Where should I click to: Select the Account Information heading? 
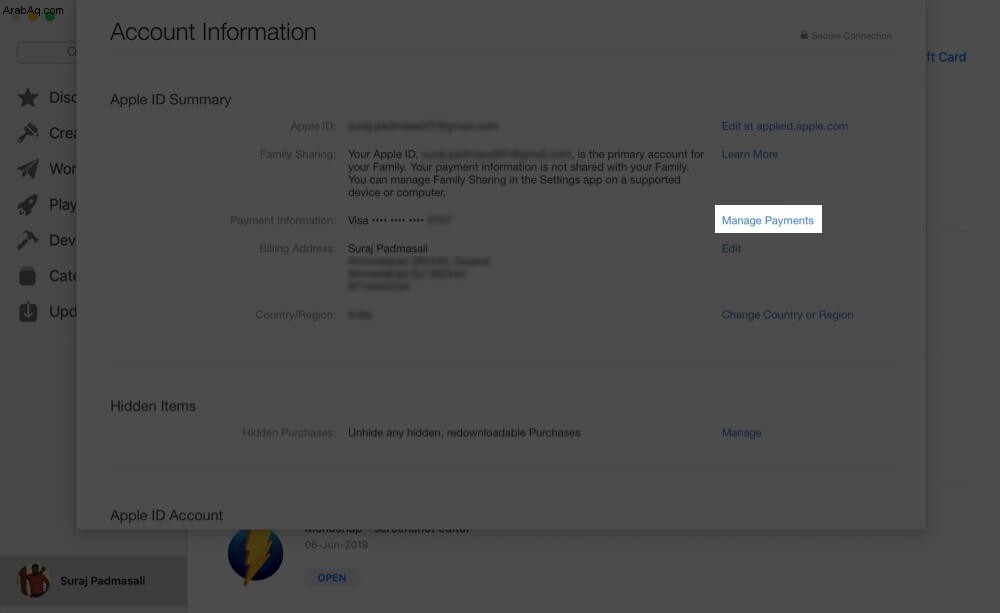pyautogui.click(x=213, y=32)
